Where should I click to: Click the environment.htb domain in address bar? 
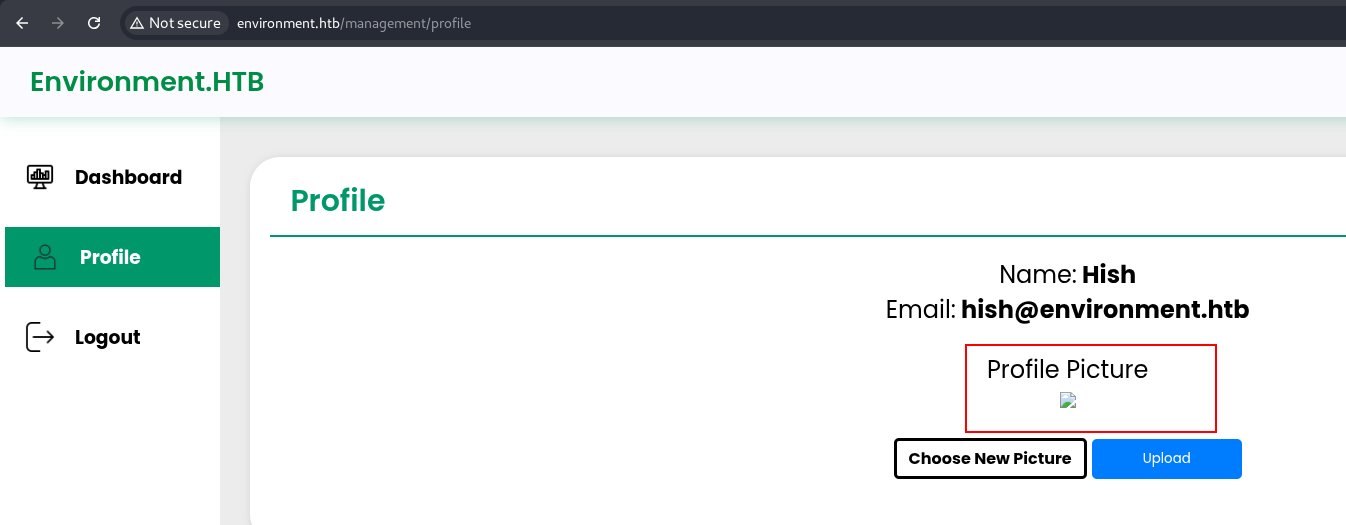coord(288,23)
